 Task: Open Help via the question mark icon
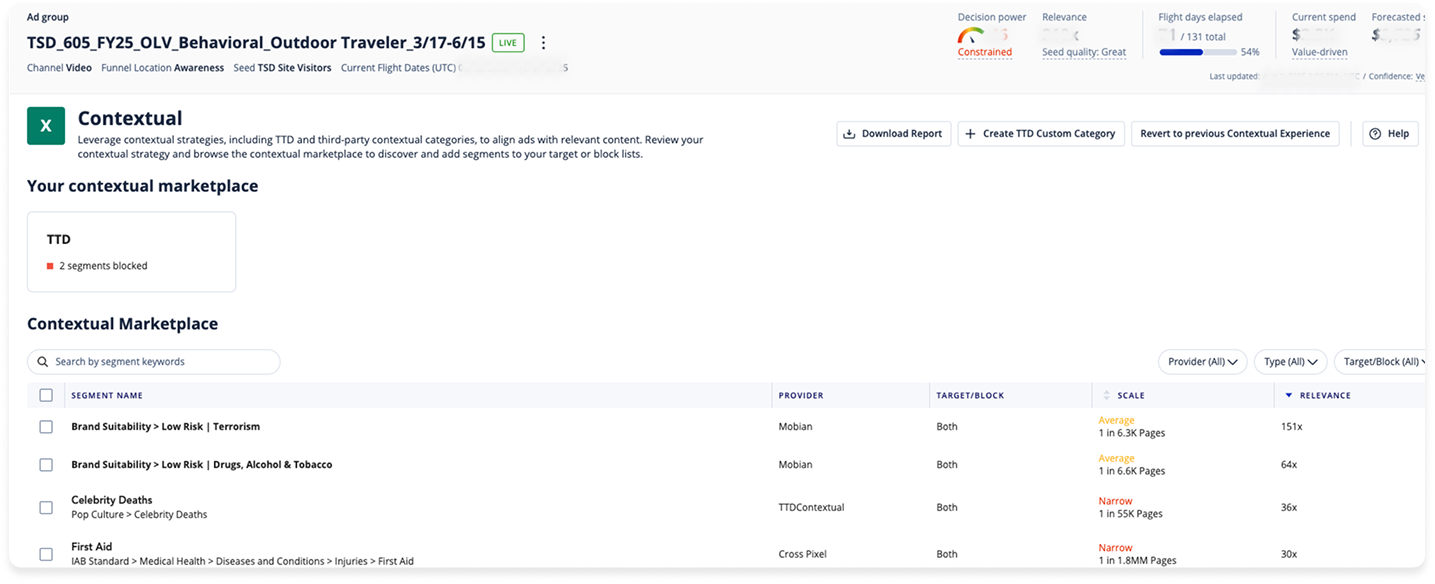coord(1375,133)
